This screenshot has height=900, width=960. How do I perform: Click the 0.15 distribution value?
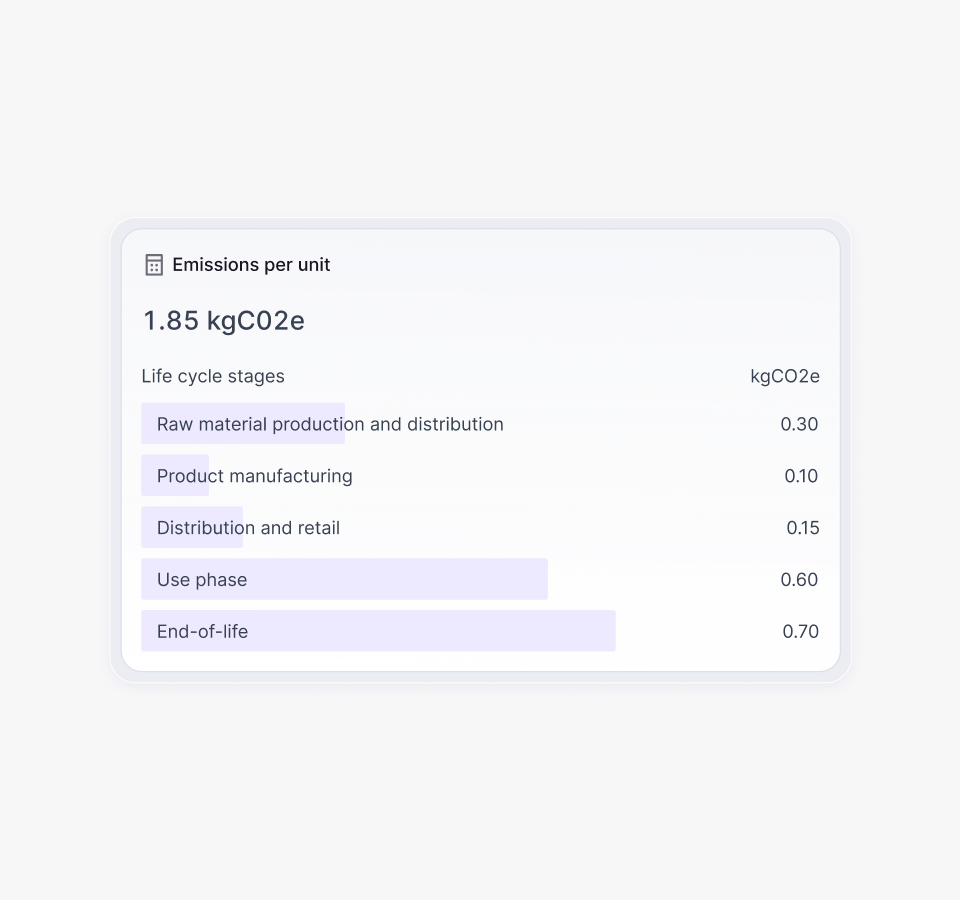802,528
